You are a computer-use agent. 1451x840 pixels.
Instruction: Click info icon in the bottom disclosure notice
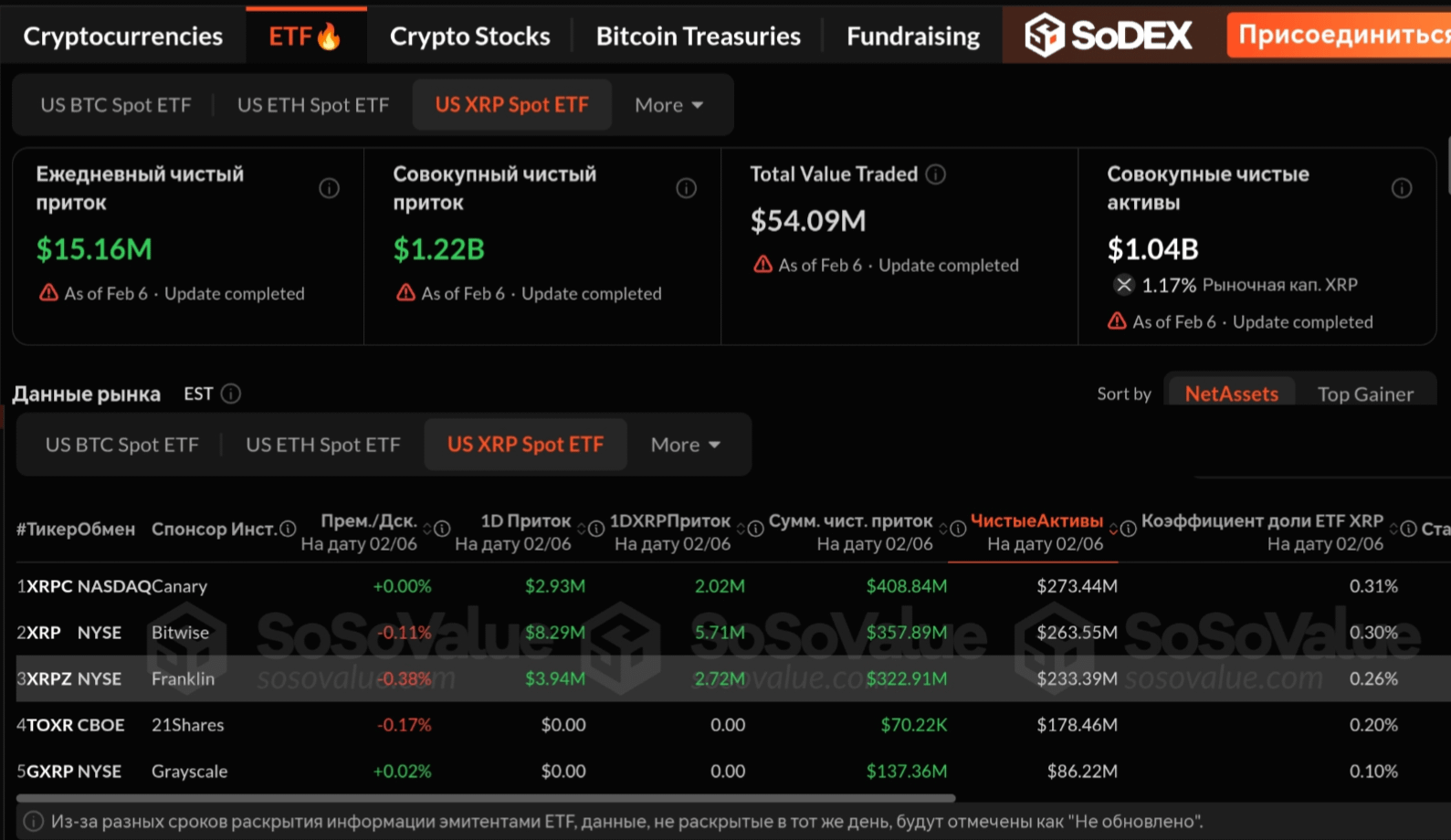point(33,821)
